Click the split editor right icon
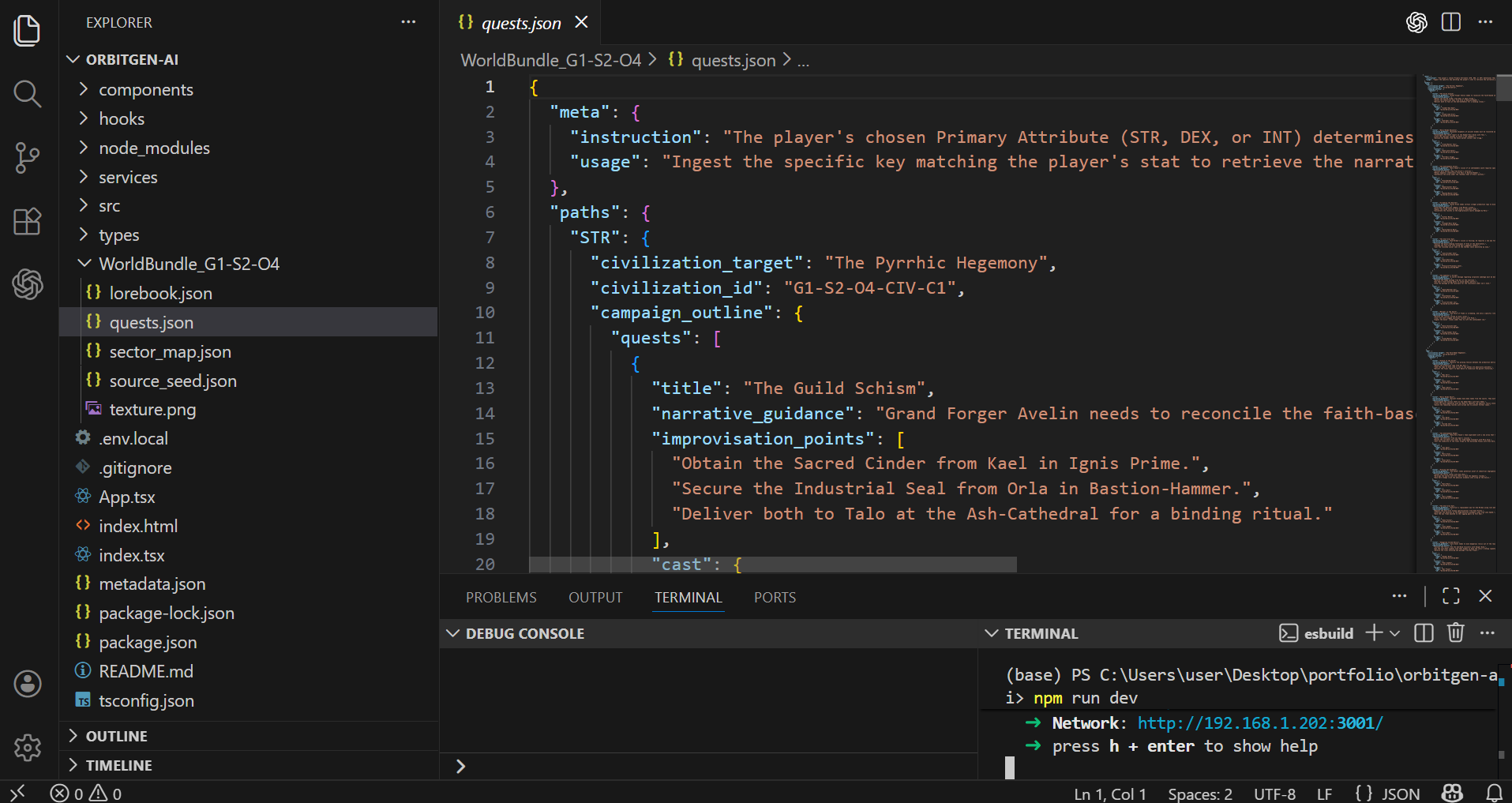 click(x=1450, y=22)
